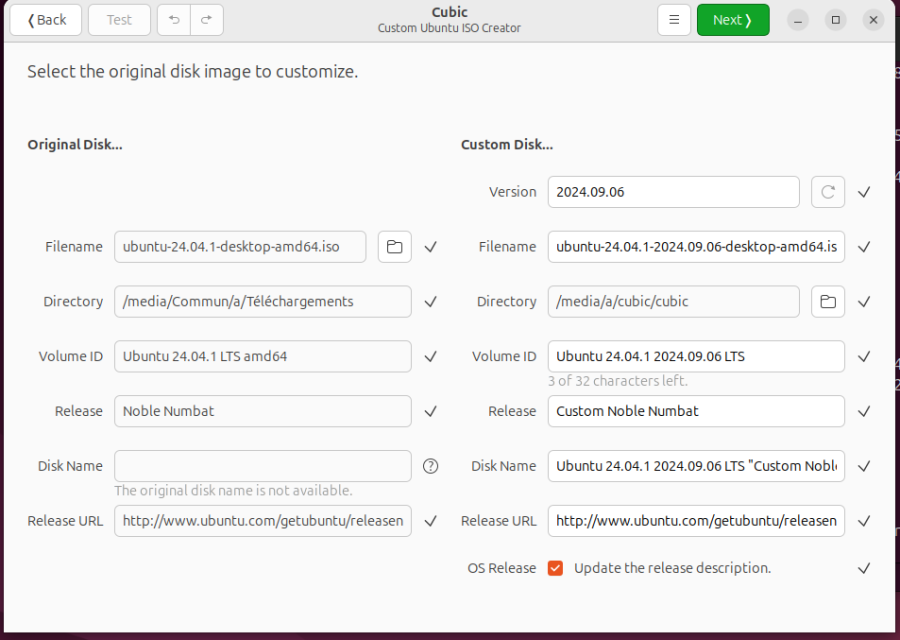Go Back to previous page
Screen dimensions: 900x640
pos(46,20)
